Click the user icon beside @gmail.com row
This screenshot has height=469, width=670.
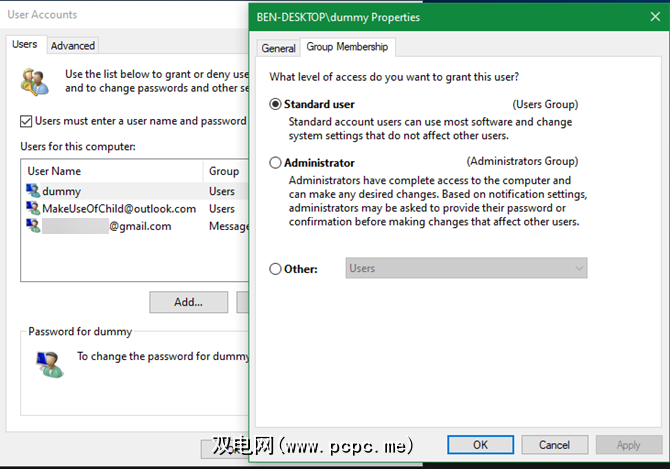(33, 226)
